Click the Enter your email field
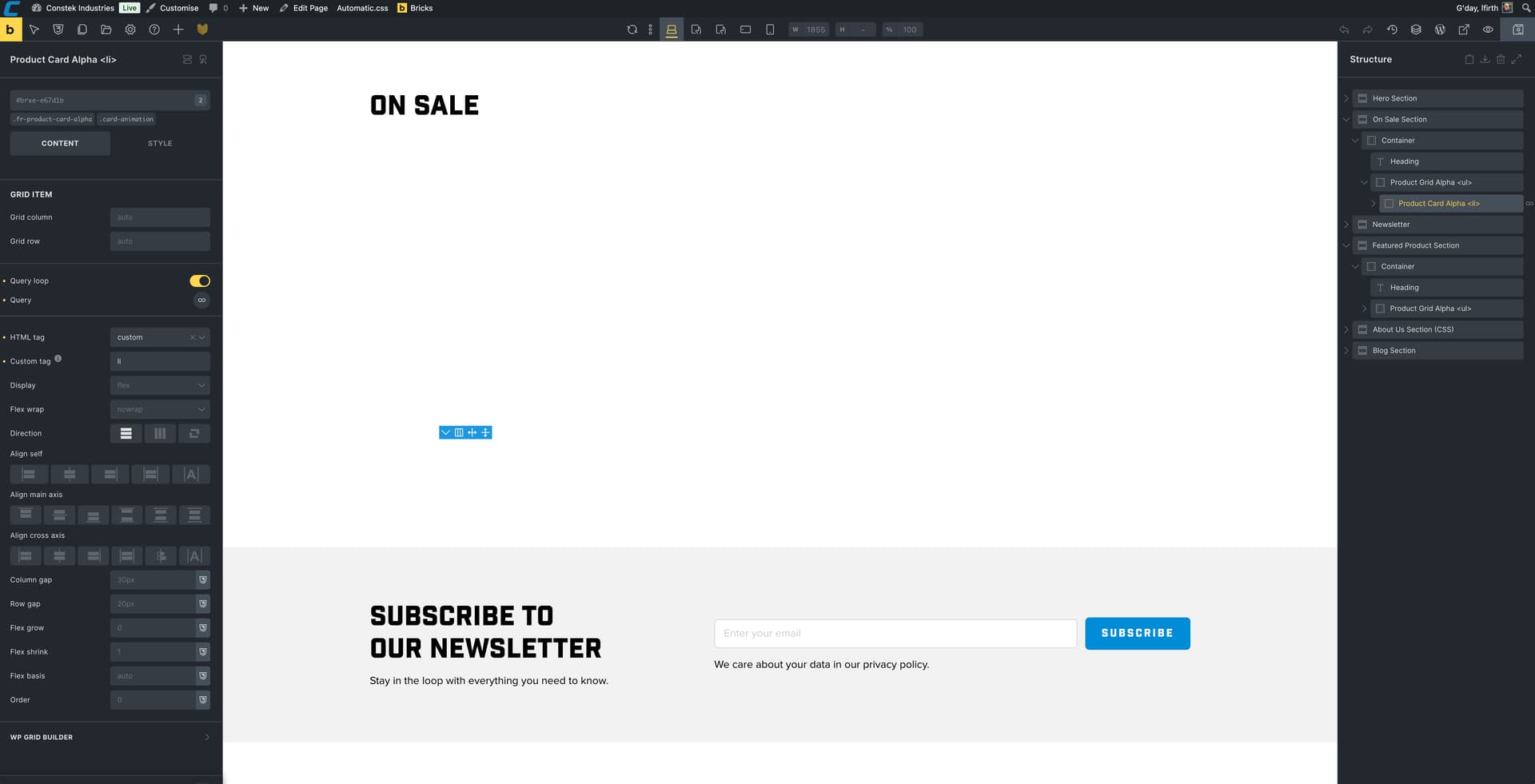 (x=895, y=633)
